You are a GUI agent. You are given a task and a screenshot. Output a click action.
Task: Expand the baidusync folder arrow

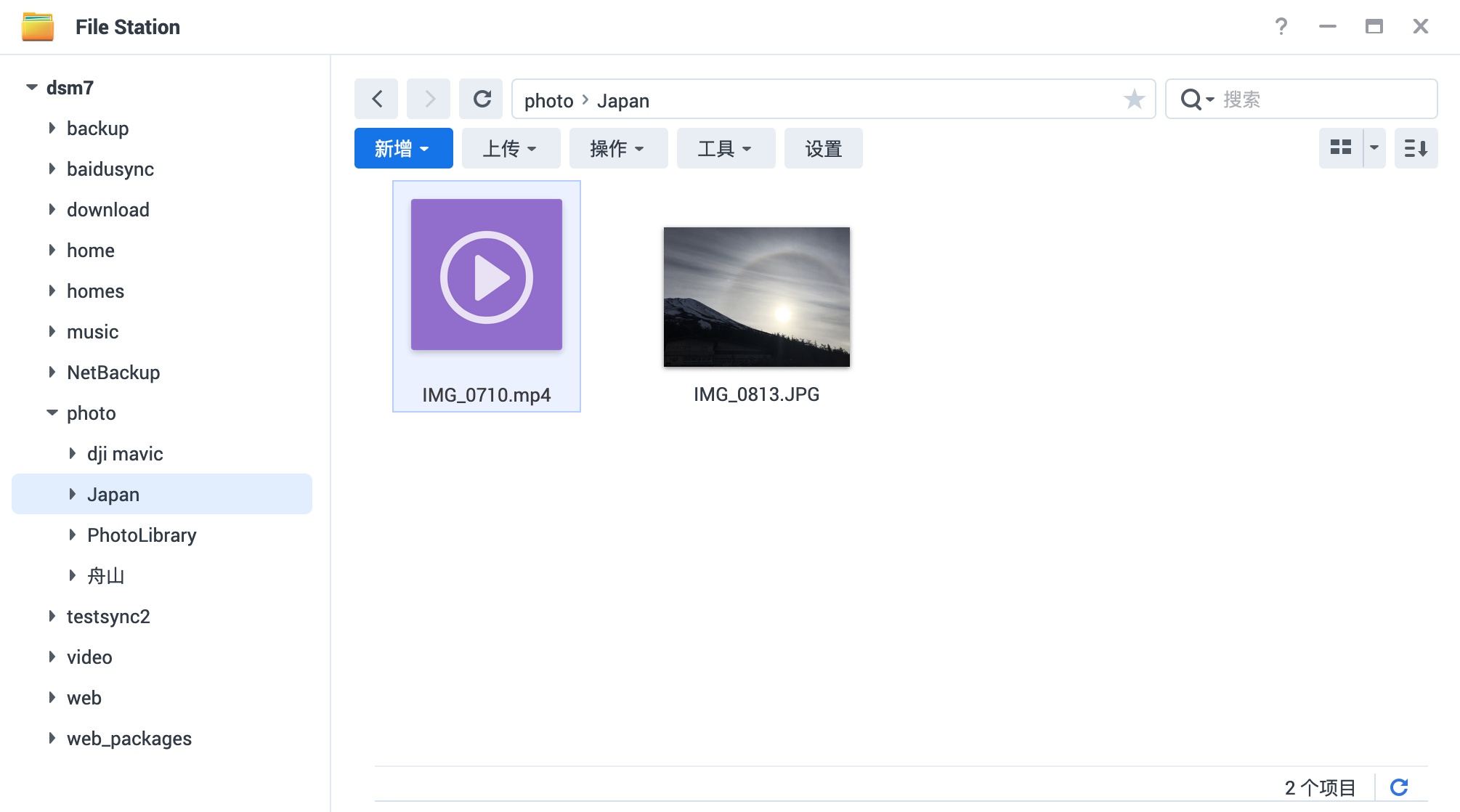(x=52, y=169)
